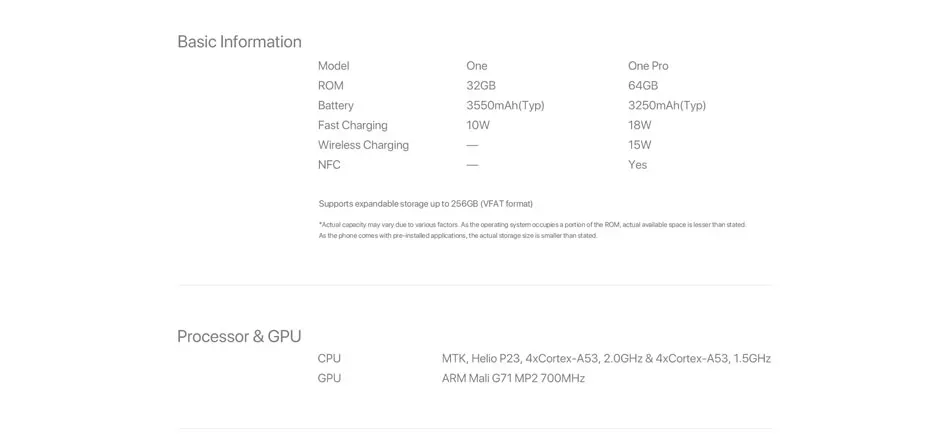Click the Battery row label
Image resolution: width=950 pixels, height=447 pixels.
click(336, 106)
